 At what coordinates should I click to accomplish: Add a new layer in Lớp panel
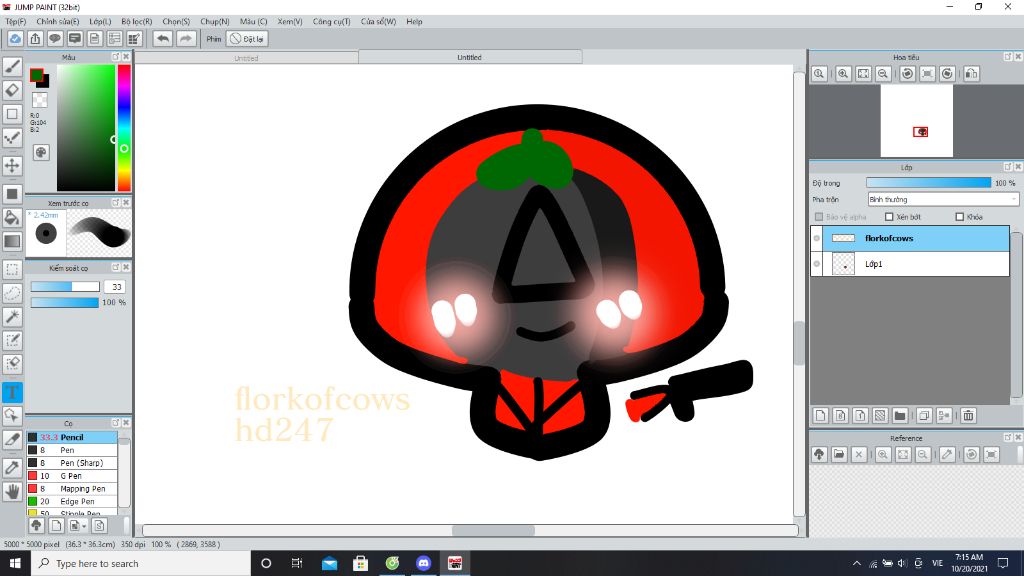[821, 415]
